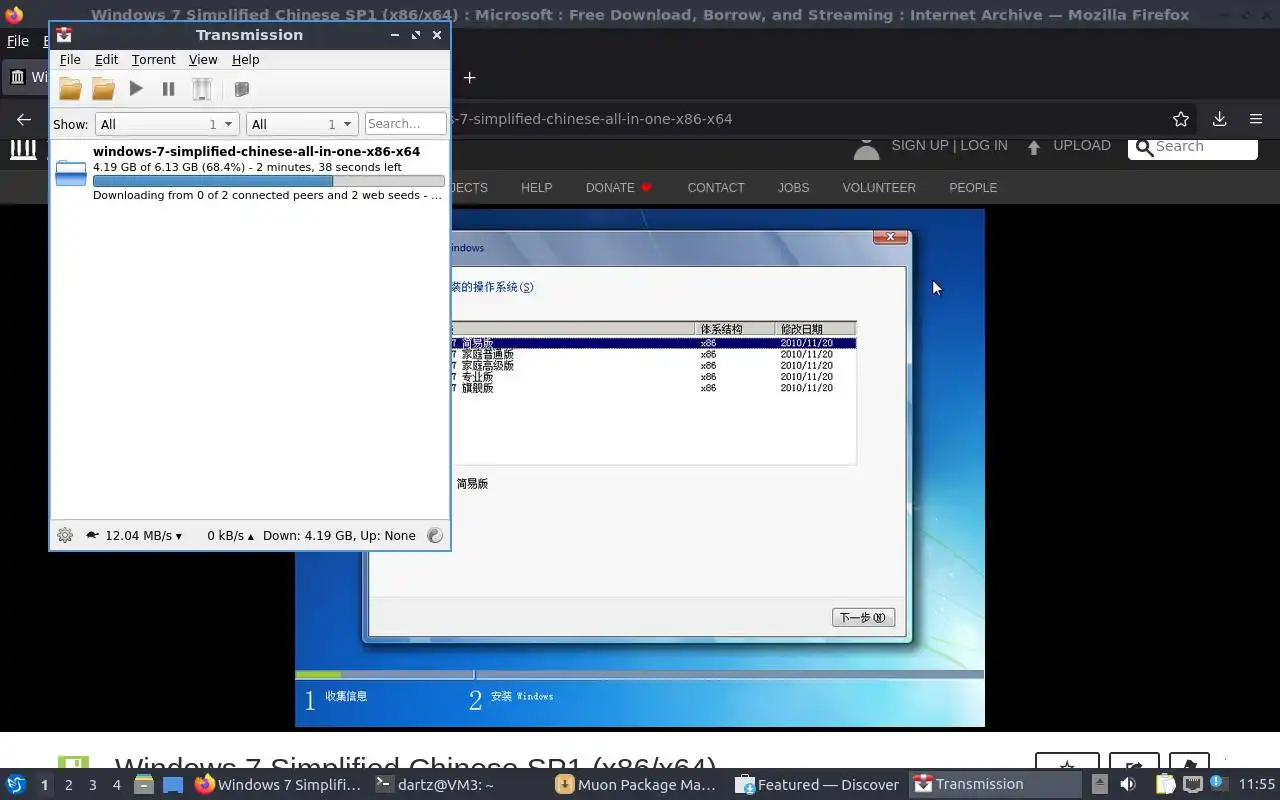Click the Internet Archive logo icon
This screenshot has height=800, width=1280.
point(23,149)
